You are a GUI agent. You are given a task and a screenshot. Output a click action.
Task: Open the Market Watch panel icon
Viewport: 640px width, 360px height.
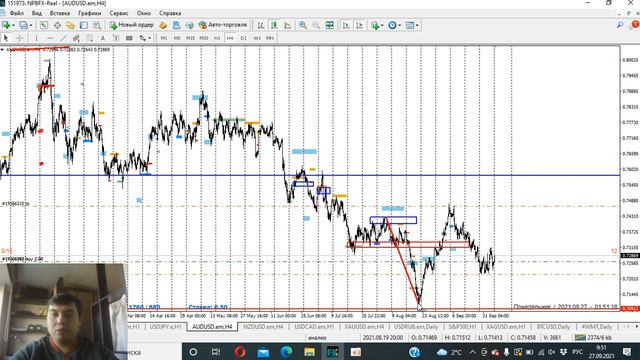[x=44, y=25]
